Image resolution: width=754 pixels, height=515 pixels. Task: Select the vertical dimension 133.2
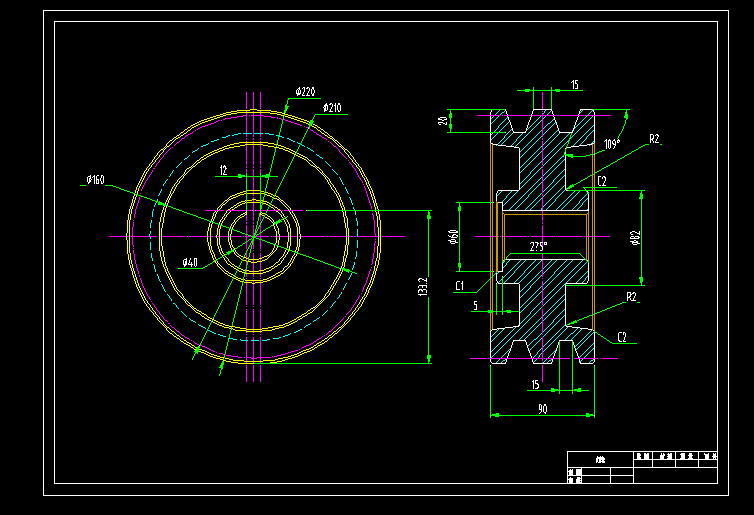click(x=422, y=286)
